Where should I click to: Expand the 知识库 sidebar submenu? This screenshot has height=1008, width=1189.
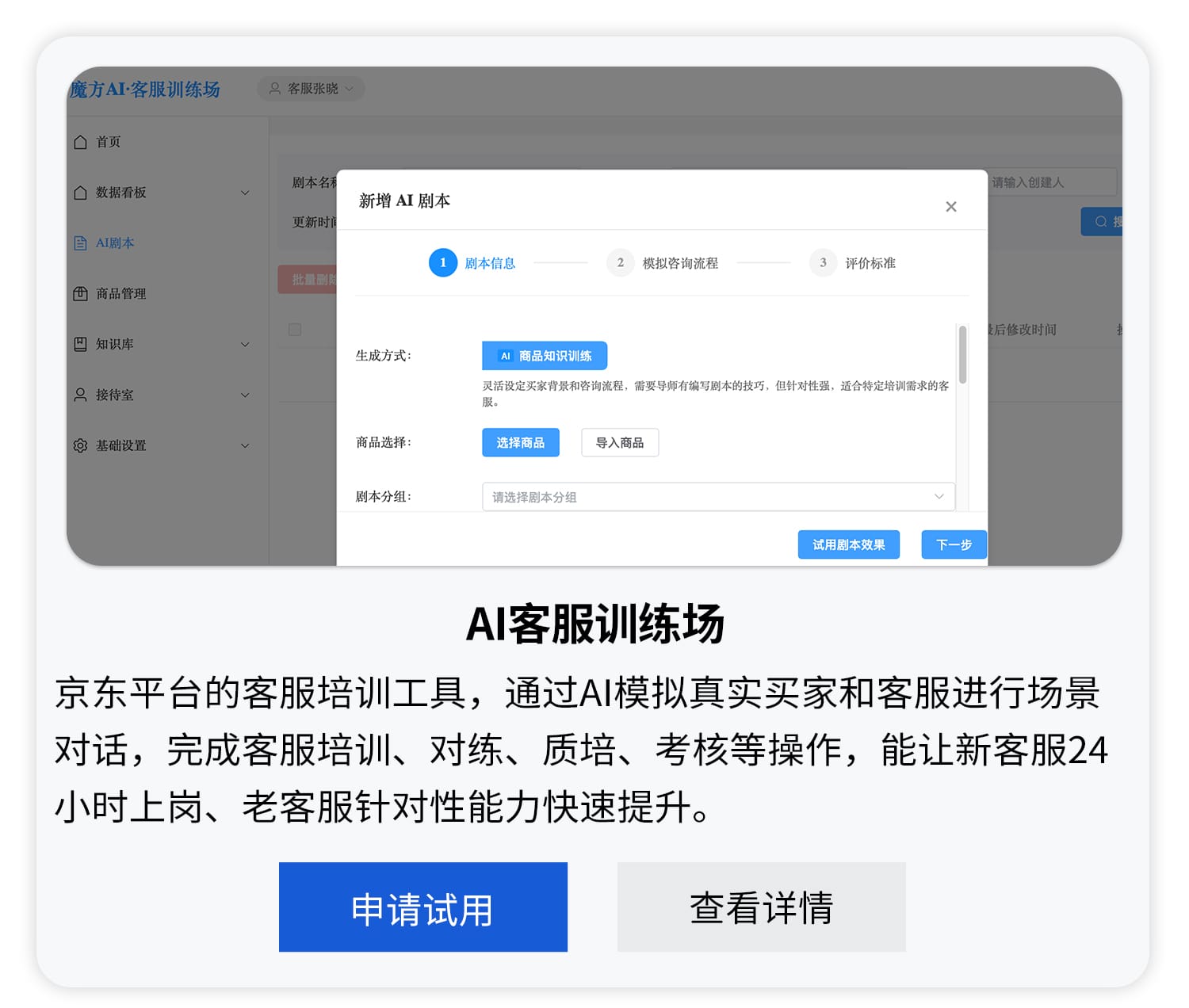(x=245, y=345)
